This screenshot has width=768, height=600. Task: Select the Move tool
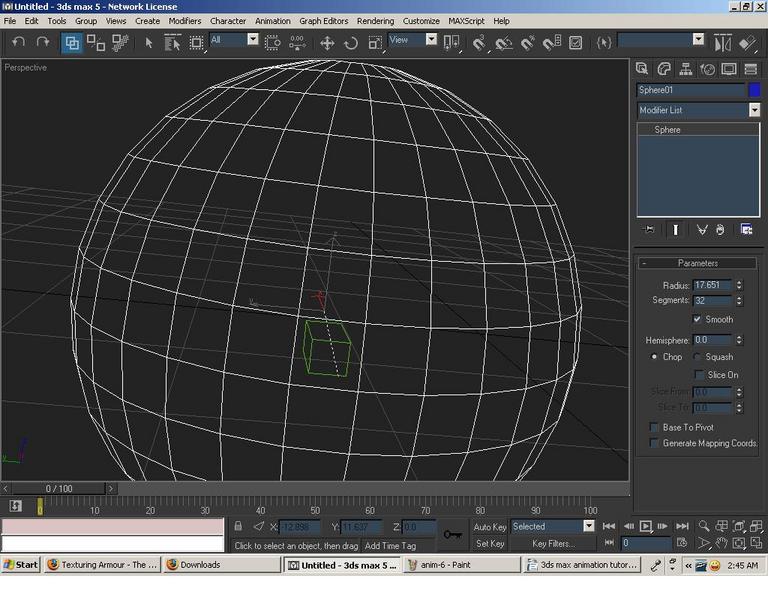click(327, 43)
